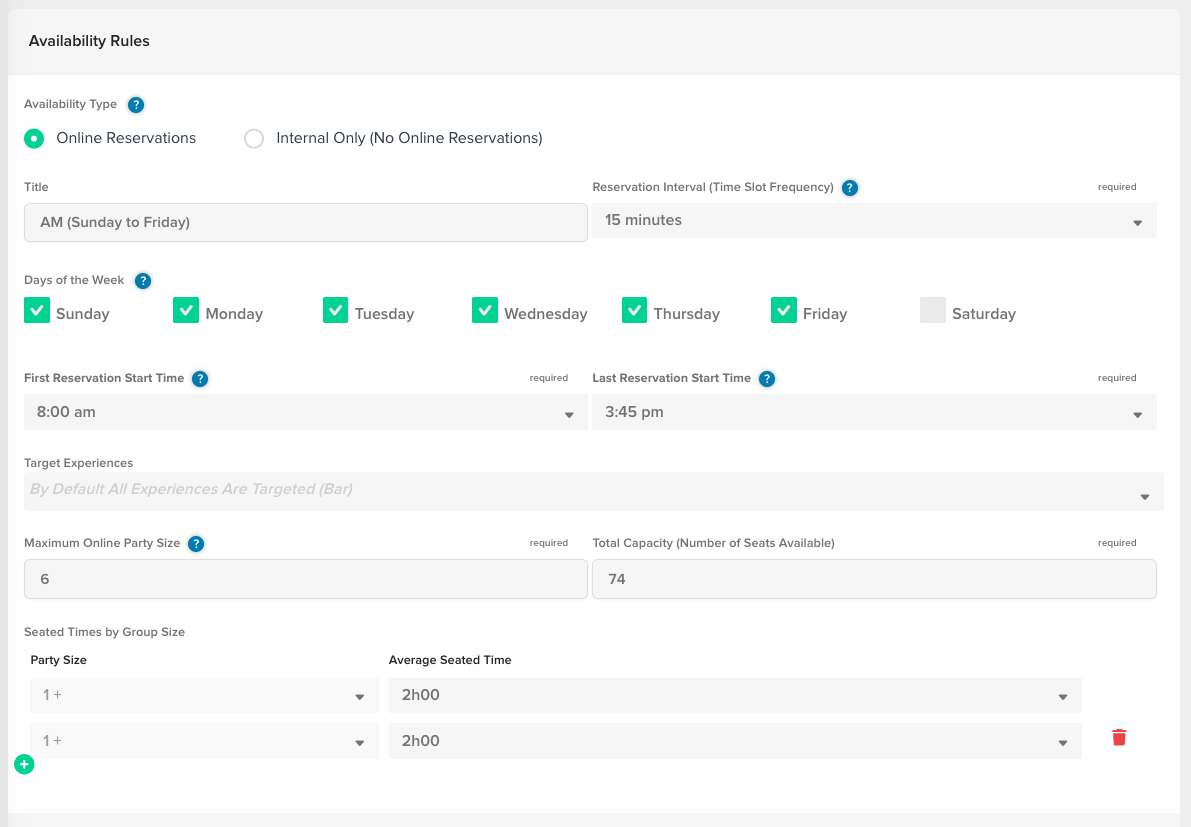Uncheck the Wednesday checkbox

coord(485,311)
